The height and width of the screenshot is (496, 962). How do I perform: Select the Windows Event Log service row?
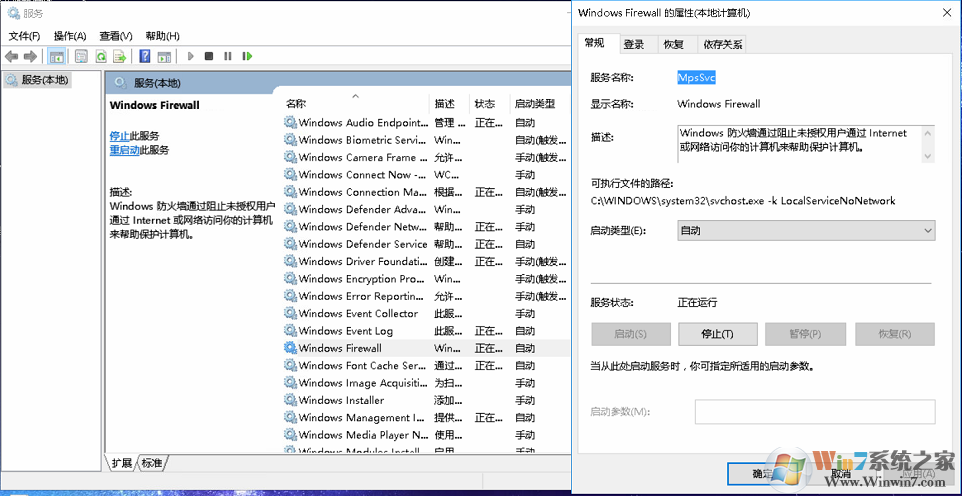[426, 331]
